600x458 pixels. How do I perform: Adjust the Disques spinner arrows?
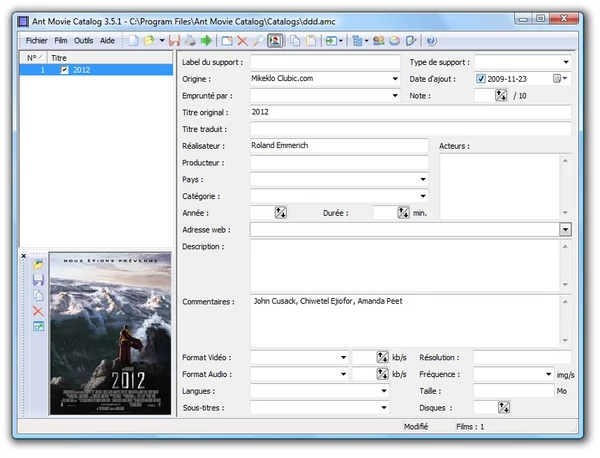(x=504, y=407)
